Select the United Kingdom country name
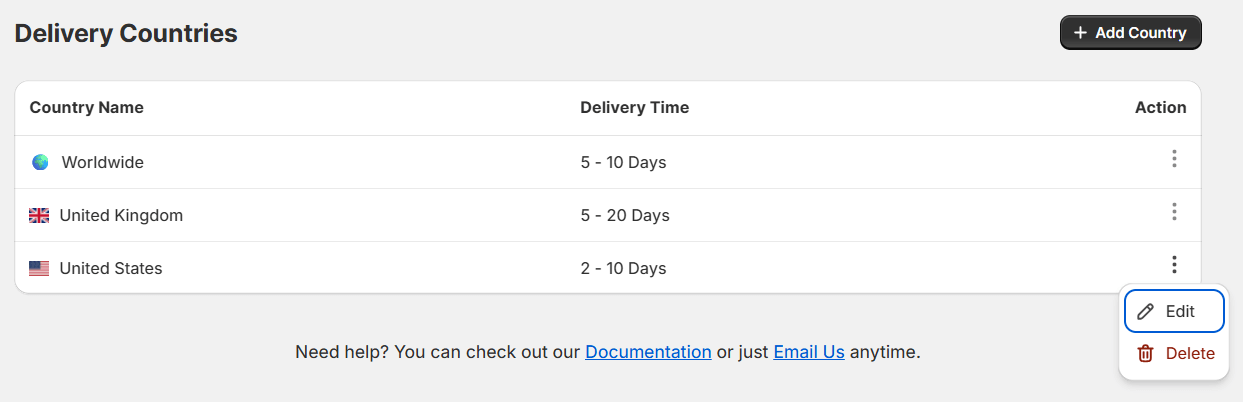1243x402 pixels. (x=121, y=215)
